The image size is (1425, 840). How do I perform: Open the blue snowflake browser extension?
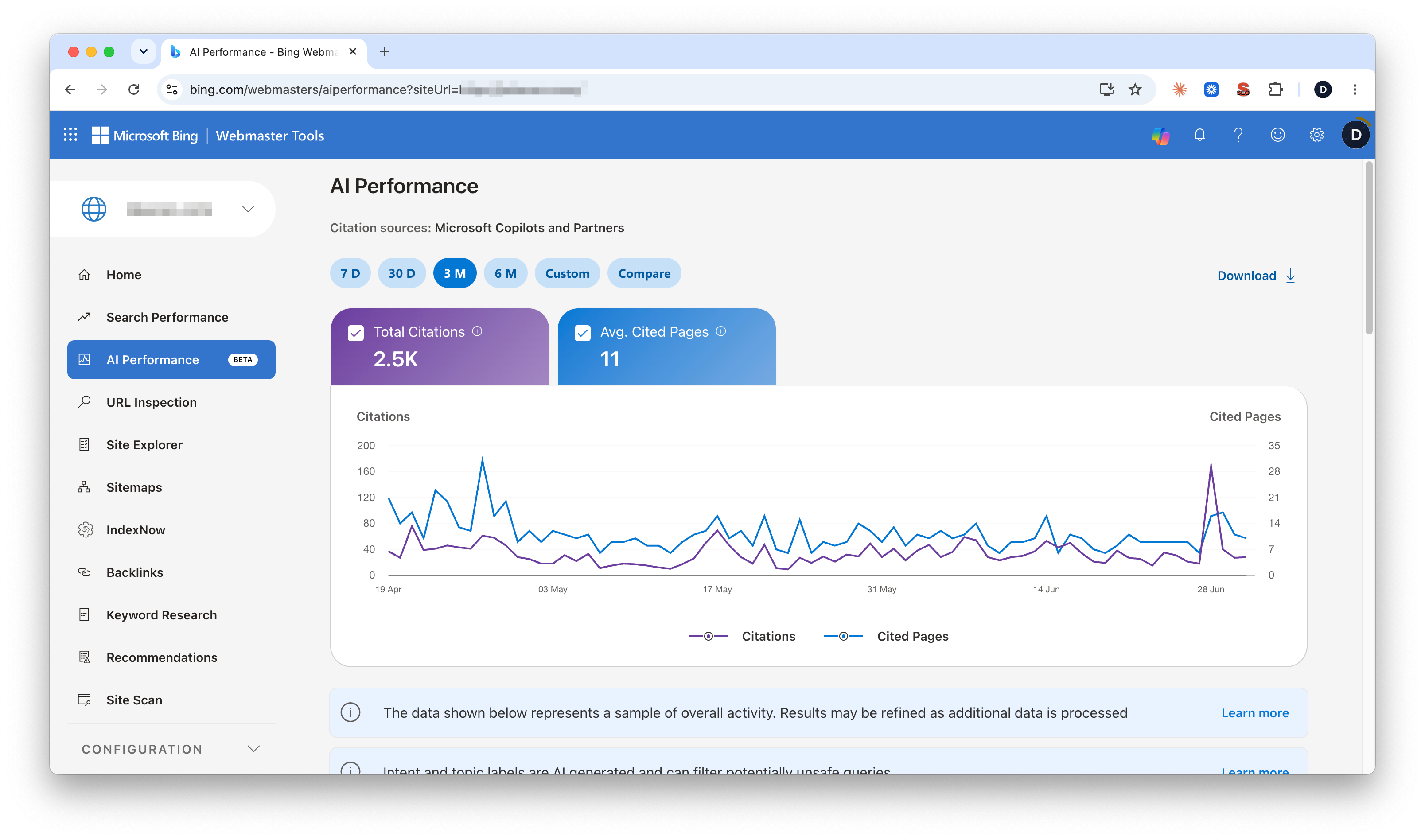coord(1211,89)
